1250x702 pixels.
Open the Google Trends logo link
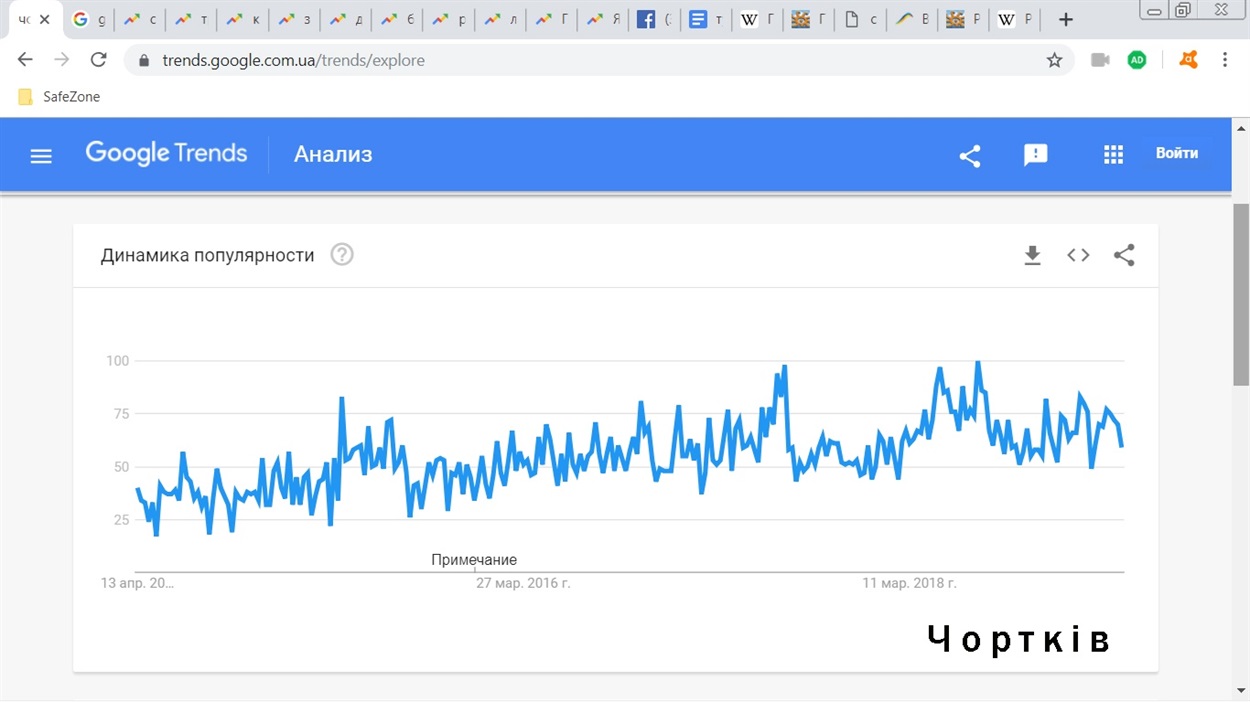166,154
